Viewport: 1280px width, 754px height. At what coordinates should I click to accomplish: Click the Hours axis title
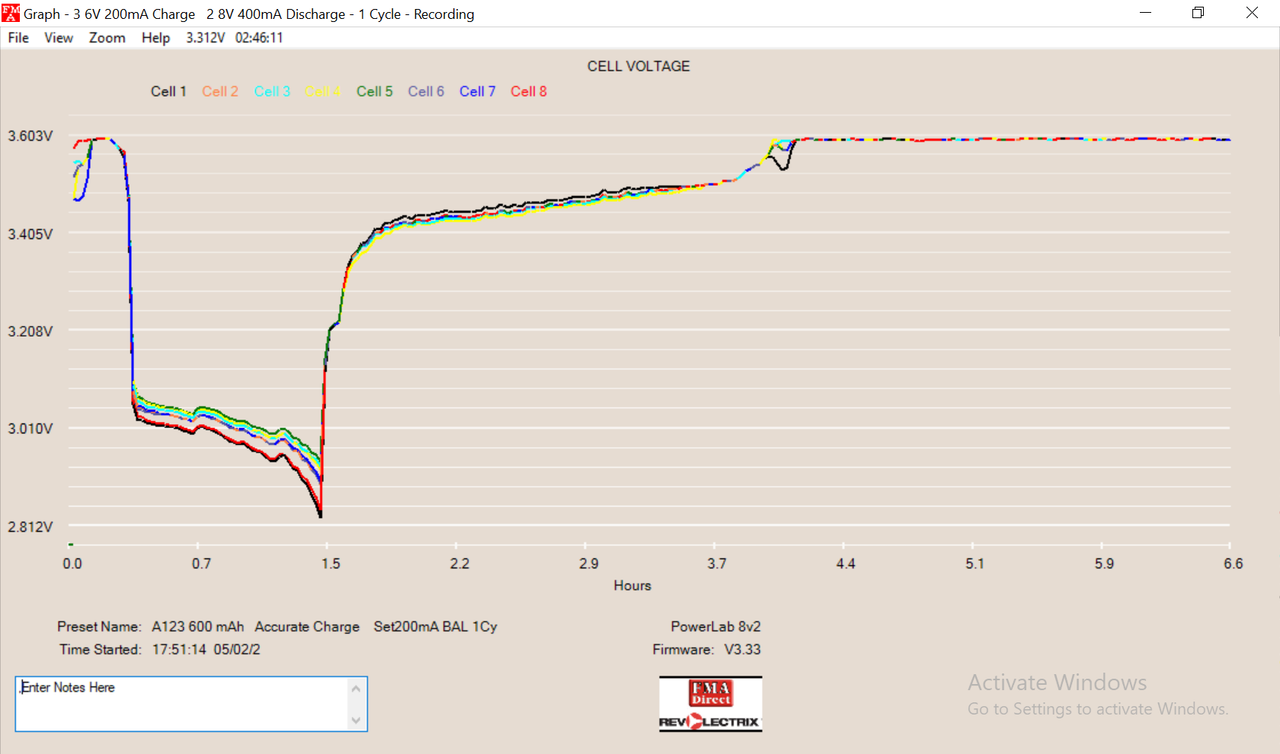(632, 586)
